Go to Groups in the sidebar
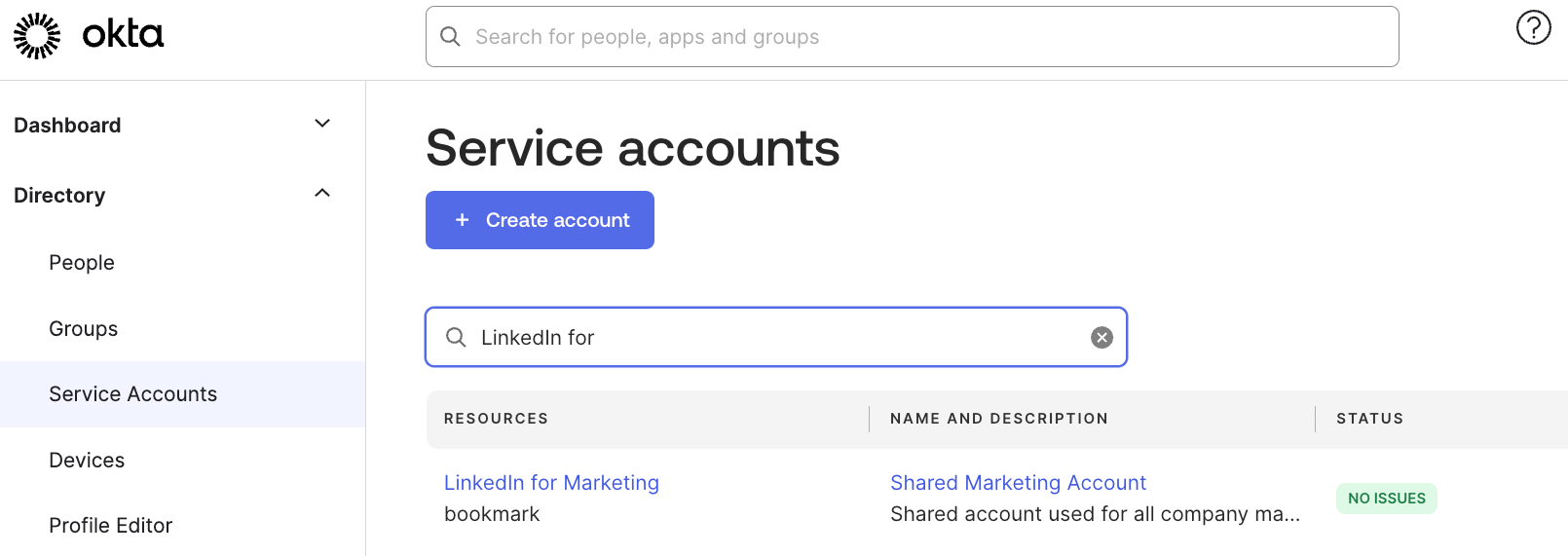1568x556 pixels. [84, 329]
